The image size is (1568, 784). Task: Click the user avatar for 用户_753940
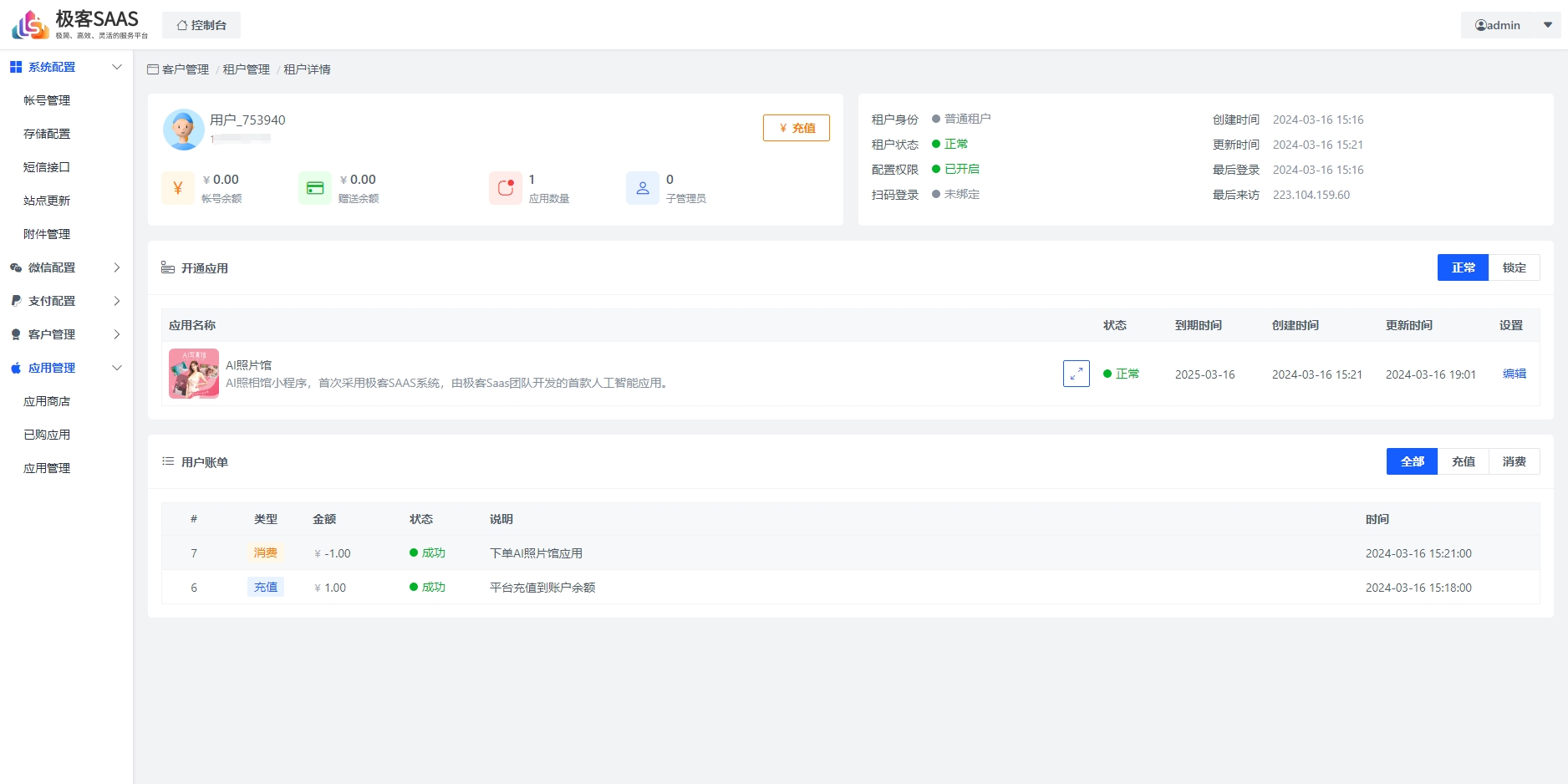[184, 130]
